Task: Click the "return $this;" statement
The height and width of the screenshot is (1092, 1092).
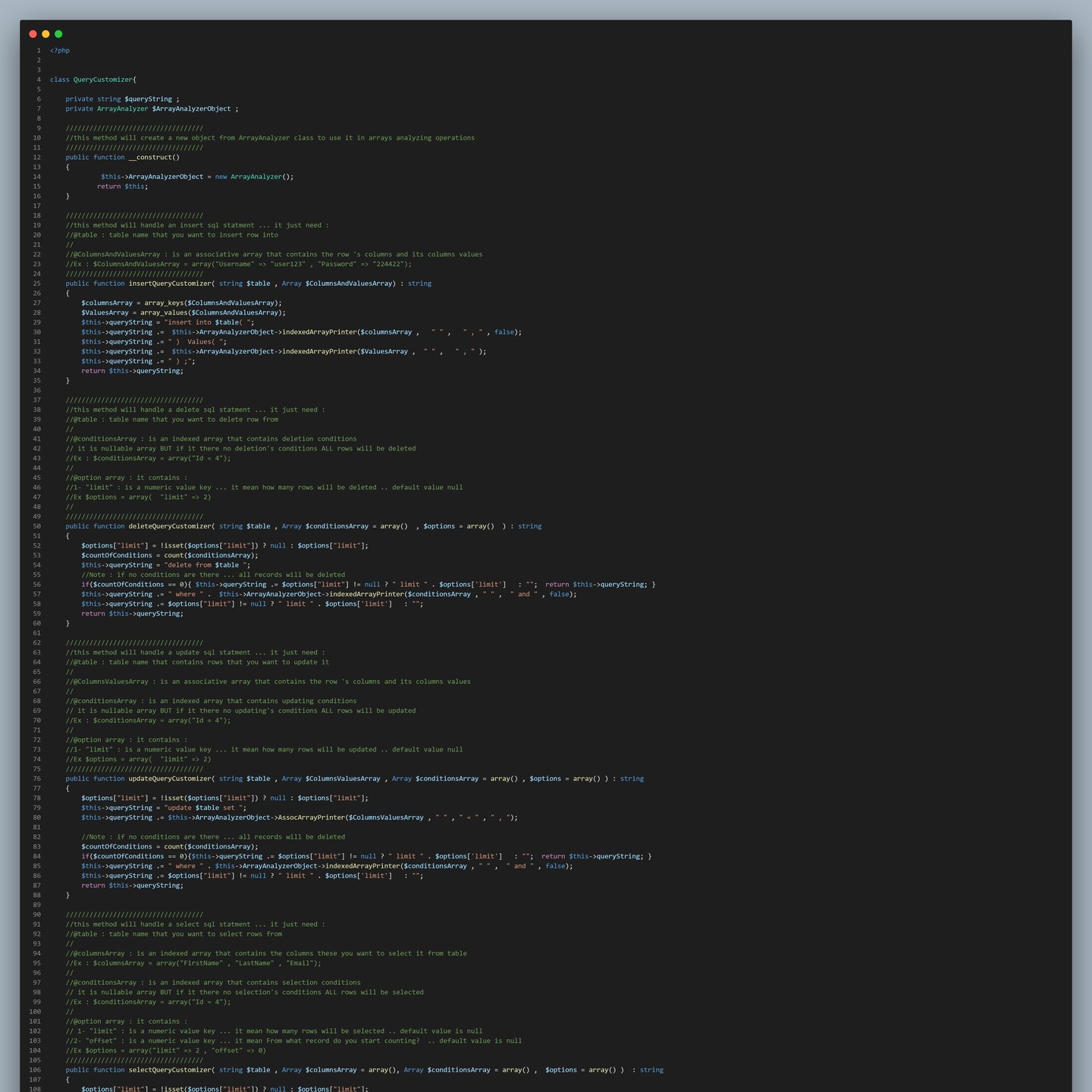Action: click(x=123, y=187)
